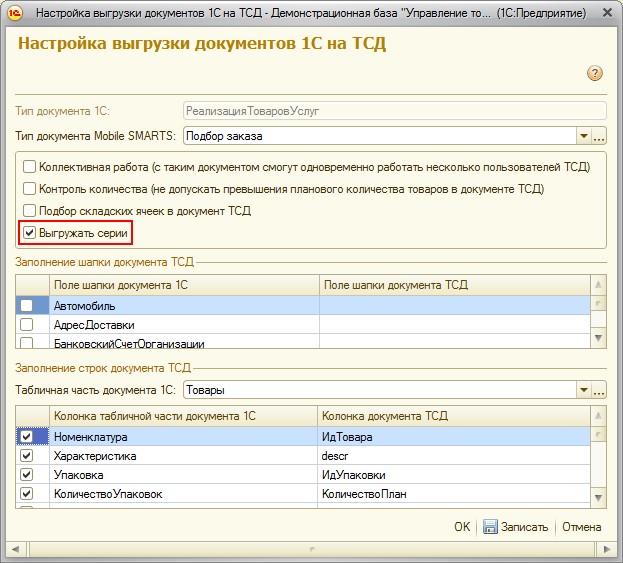This screenshot has width=623, height=563.
Task: Enable Коллективная работа checkbox
Action: click(x=29, y=167)
